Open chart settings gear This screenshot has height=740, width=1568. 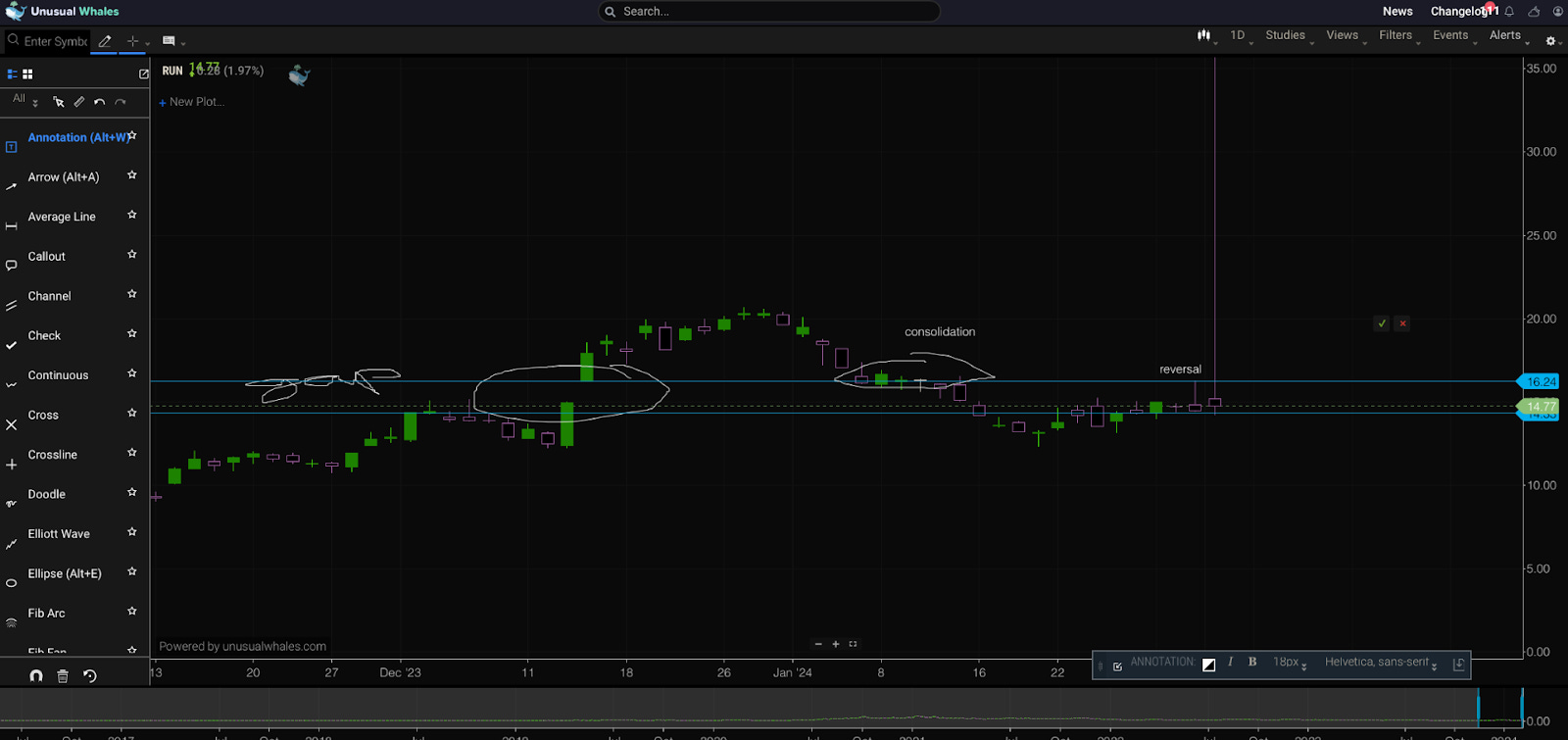1550,41
